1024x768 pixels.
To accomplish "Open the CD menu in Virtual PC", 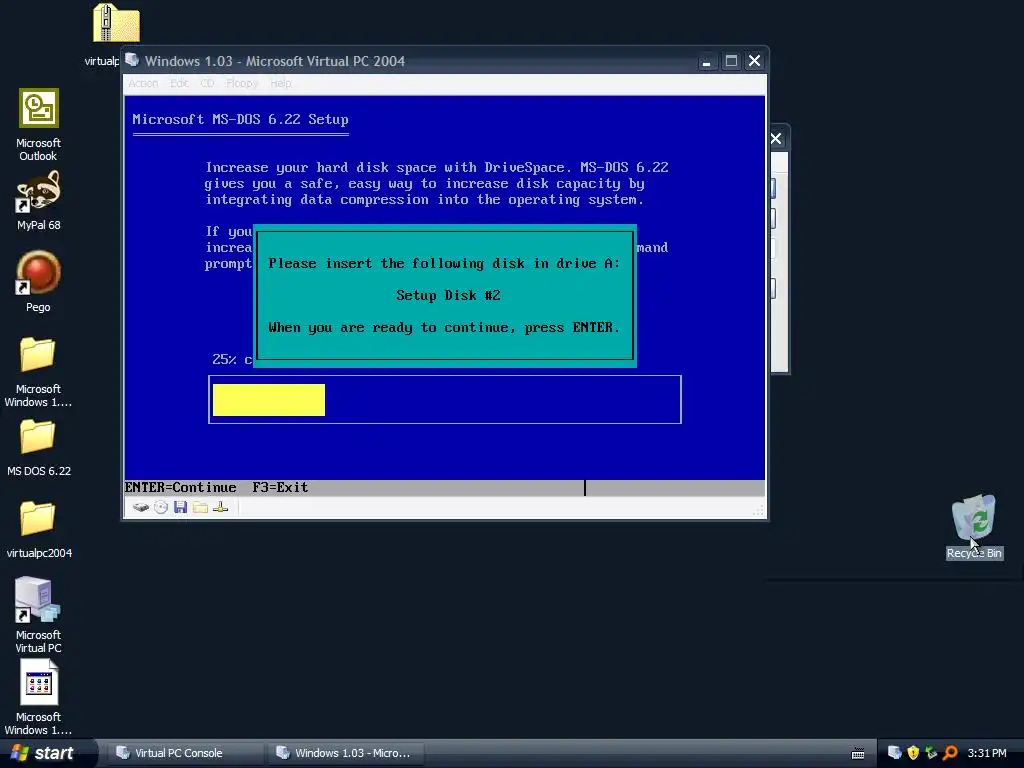I will click(207, 84).
